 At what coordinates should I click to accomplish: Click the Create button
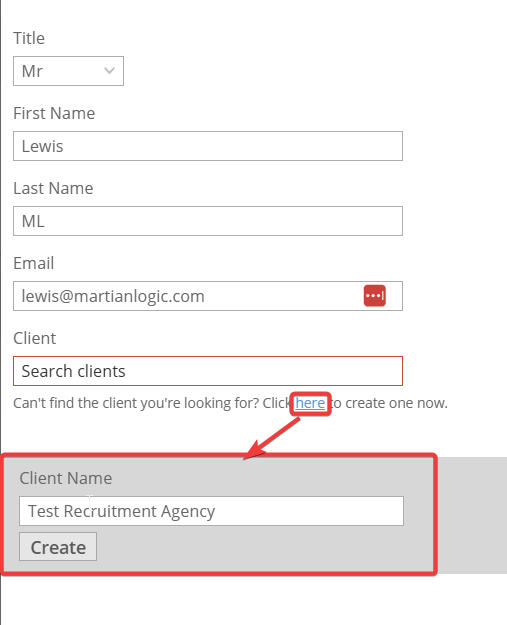tap(58, 547)
